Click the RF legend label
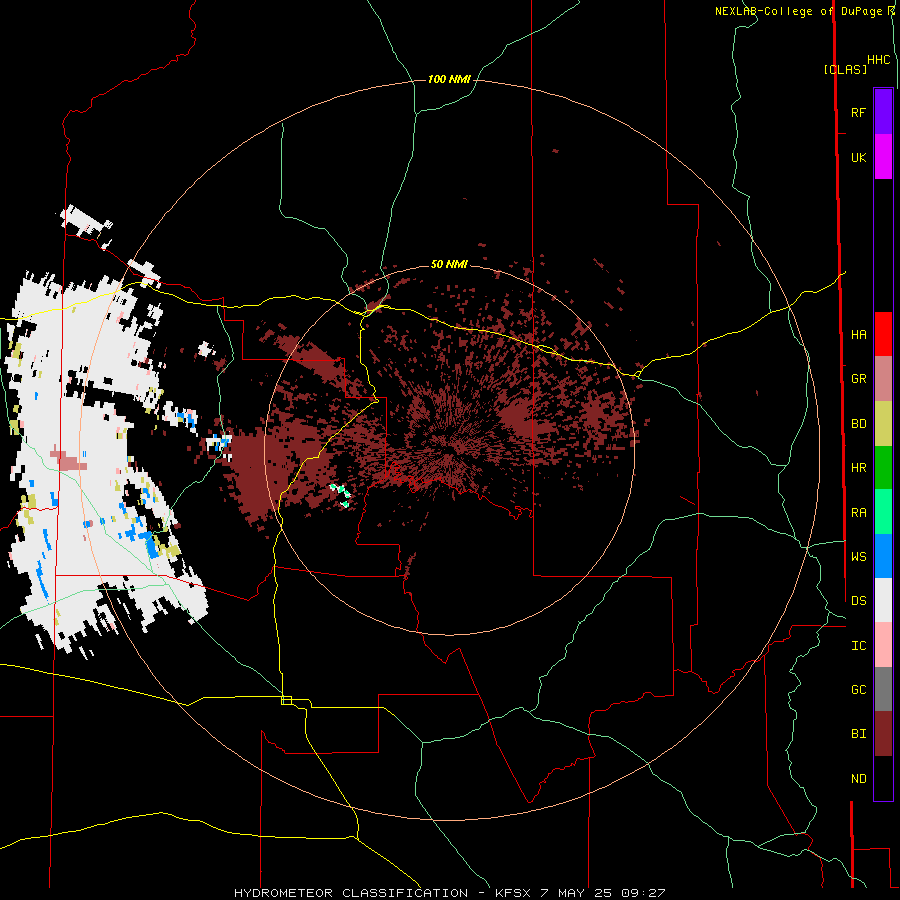 858,112
